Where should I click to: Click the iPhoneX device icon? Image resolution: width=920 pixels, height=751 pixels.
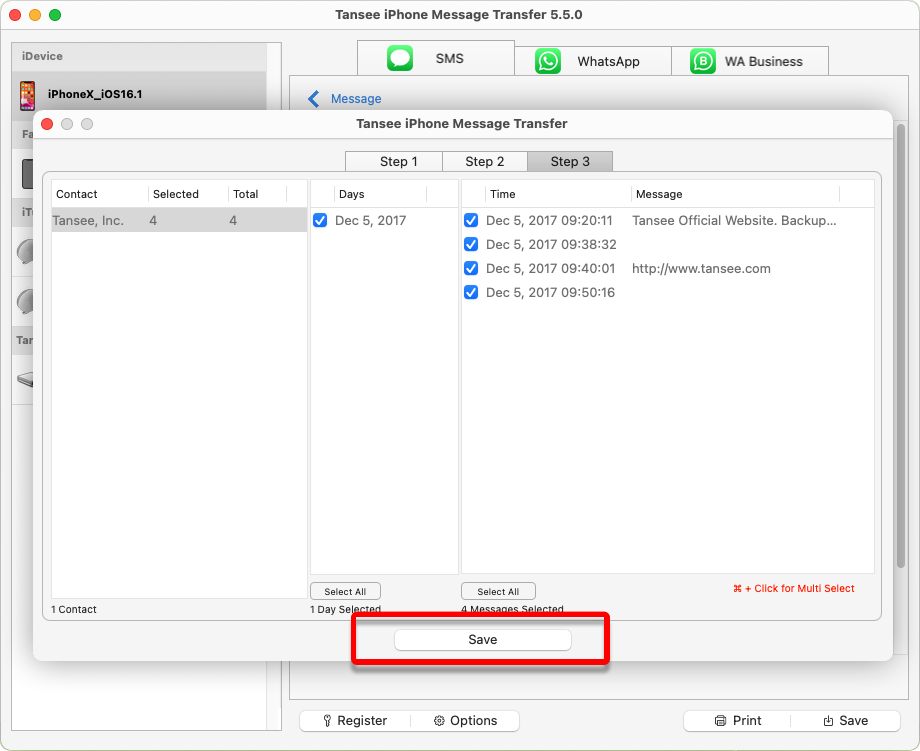(27, 95)
